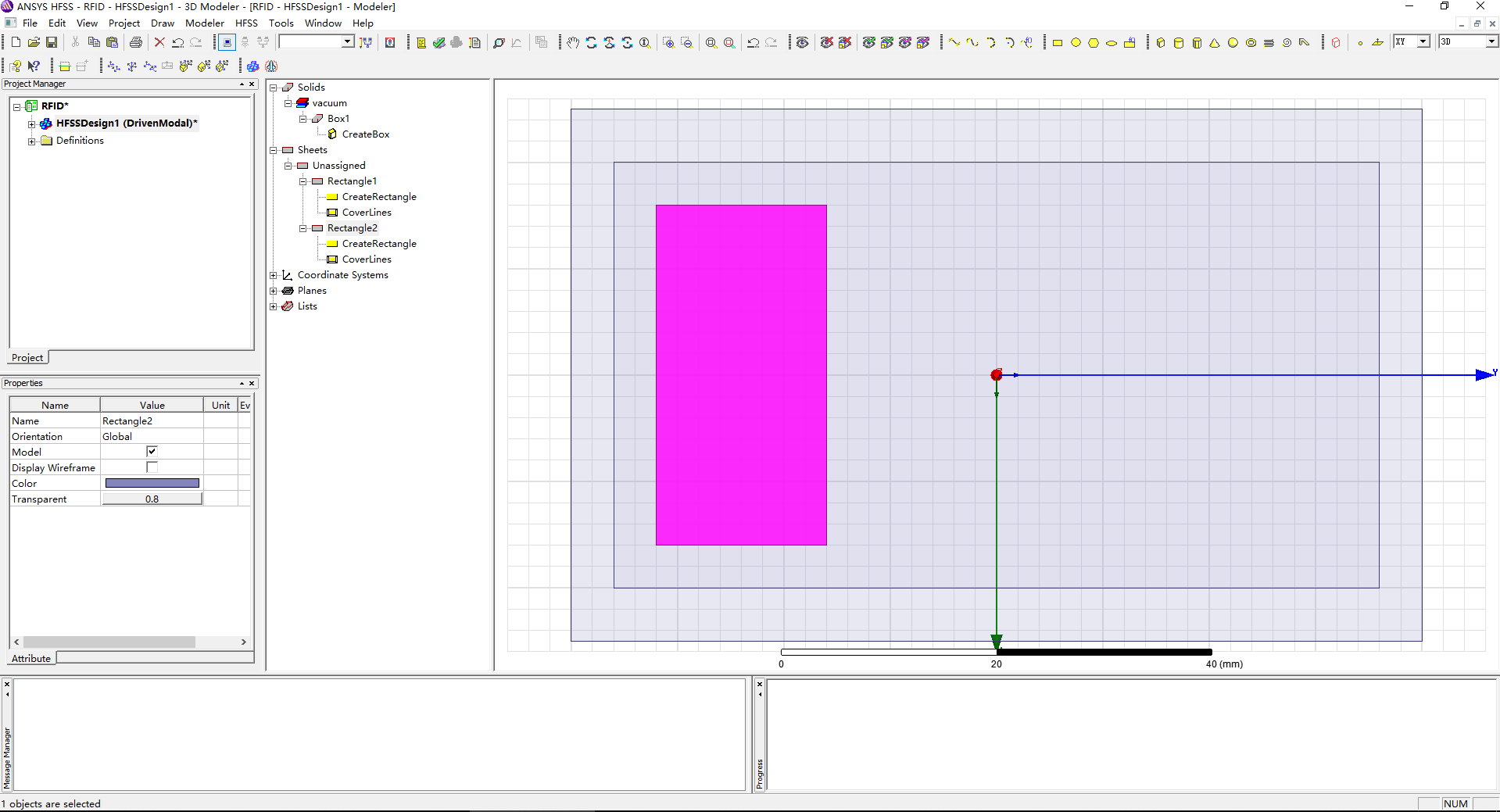Uncheck the Model property checkbox
This screenshot has height=812, width=1500.
click(x=152, y=452)
